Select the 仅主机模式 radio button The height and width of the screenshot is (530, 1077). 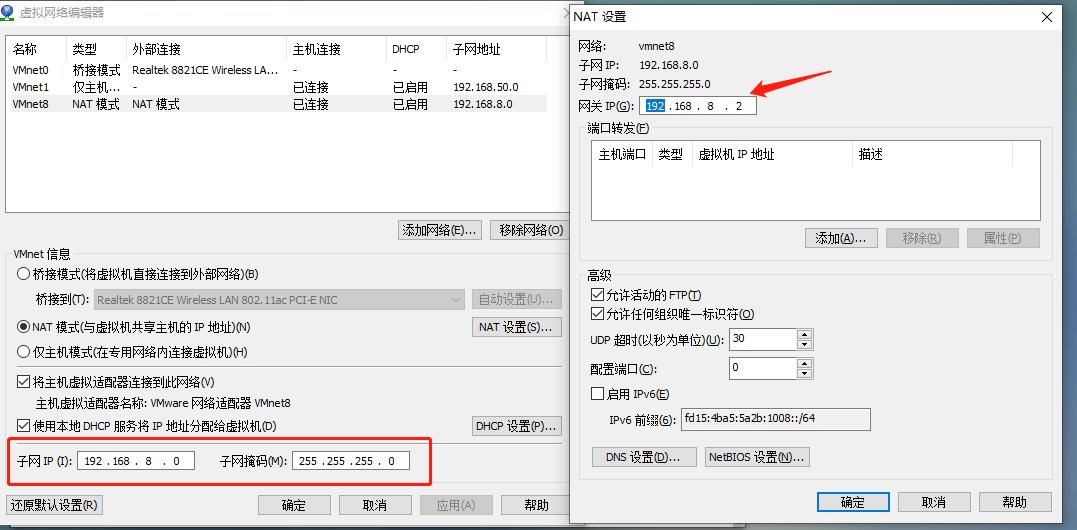(23, 352)
